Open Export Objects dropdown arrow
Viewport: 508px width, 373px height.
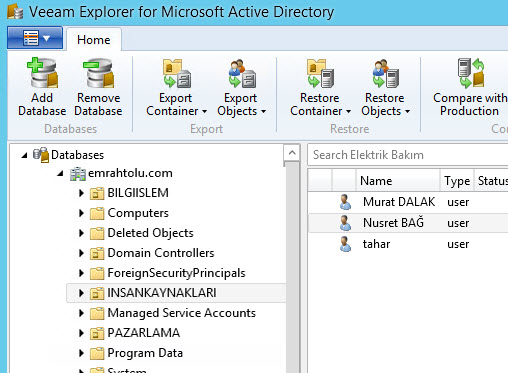263,111
